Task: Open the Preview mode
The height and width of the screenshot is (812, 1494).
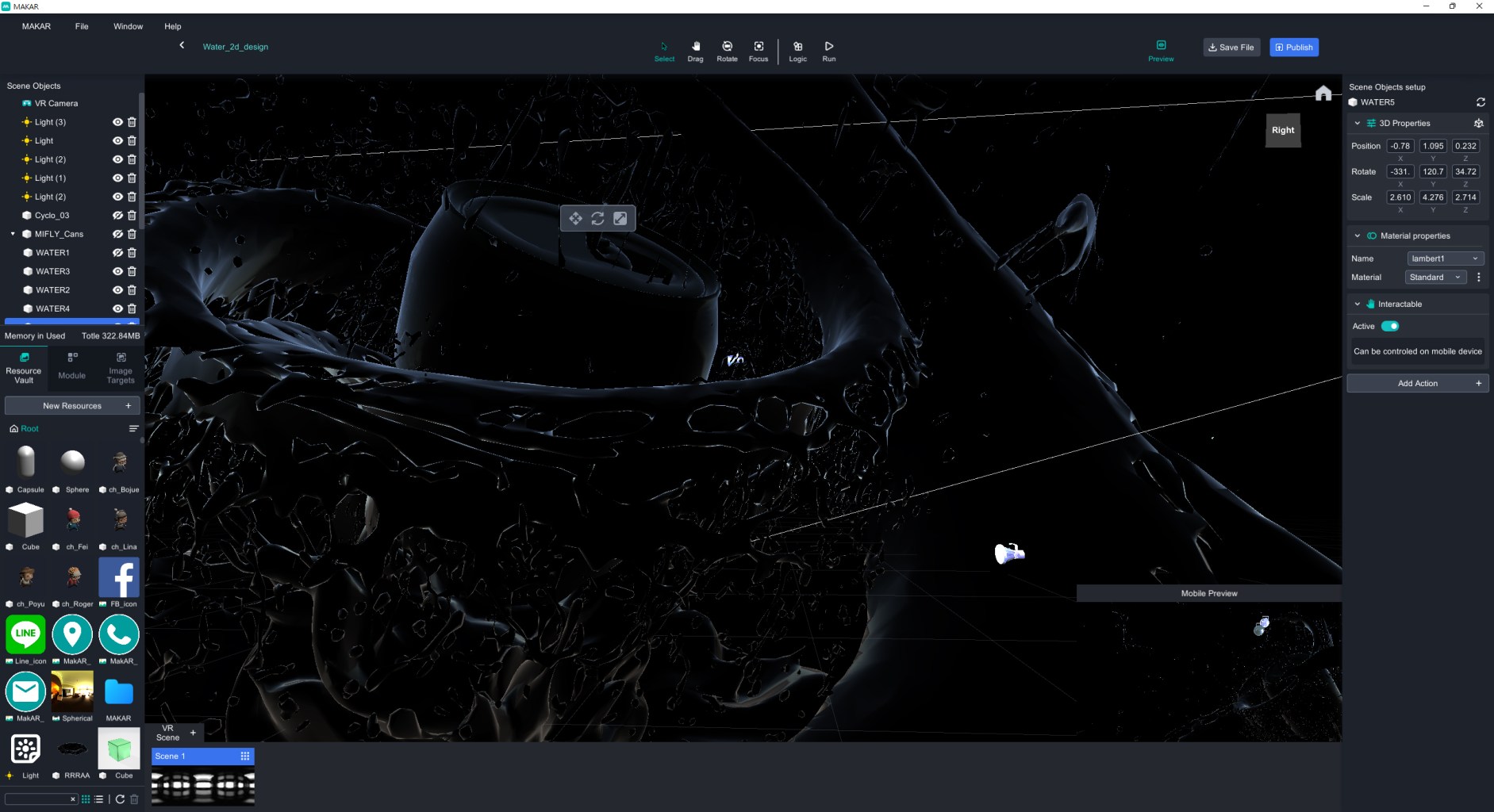Action: pos(1161,50)
